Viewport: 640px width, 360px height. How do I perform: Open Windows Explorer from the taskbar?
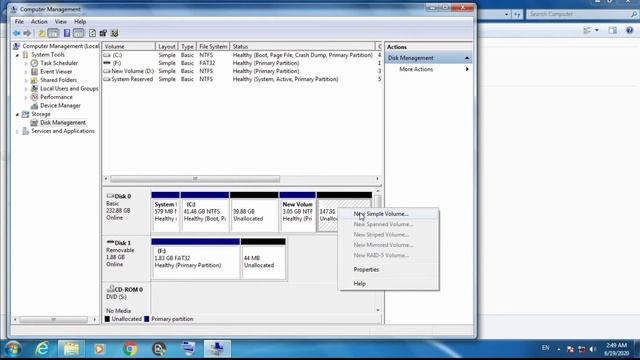coord(71,349)
